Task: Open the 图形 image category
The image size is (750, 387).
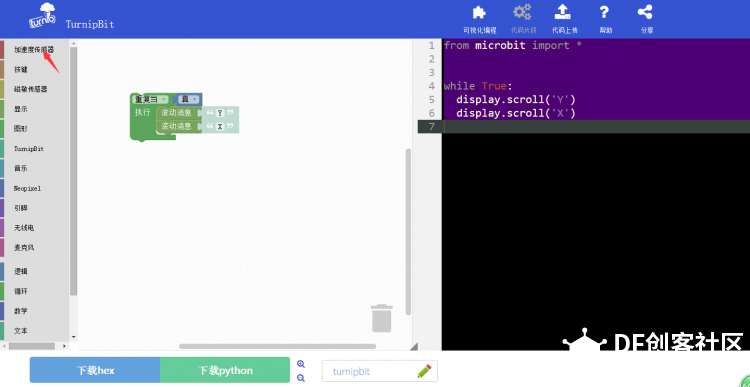Action: point(21,129)
